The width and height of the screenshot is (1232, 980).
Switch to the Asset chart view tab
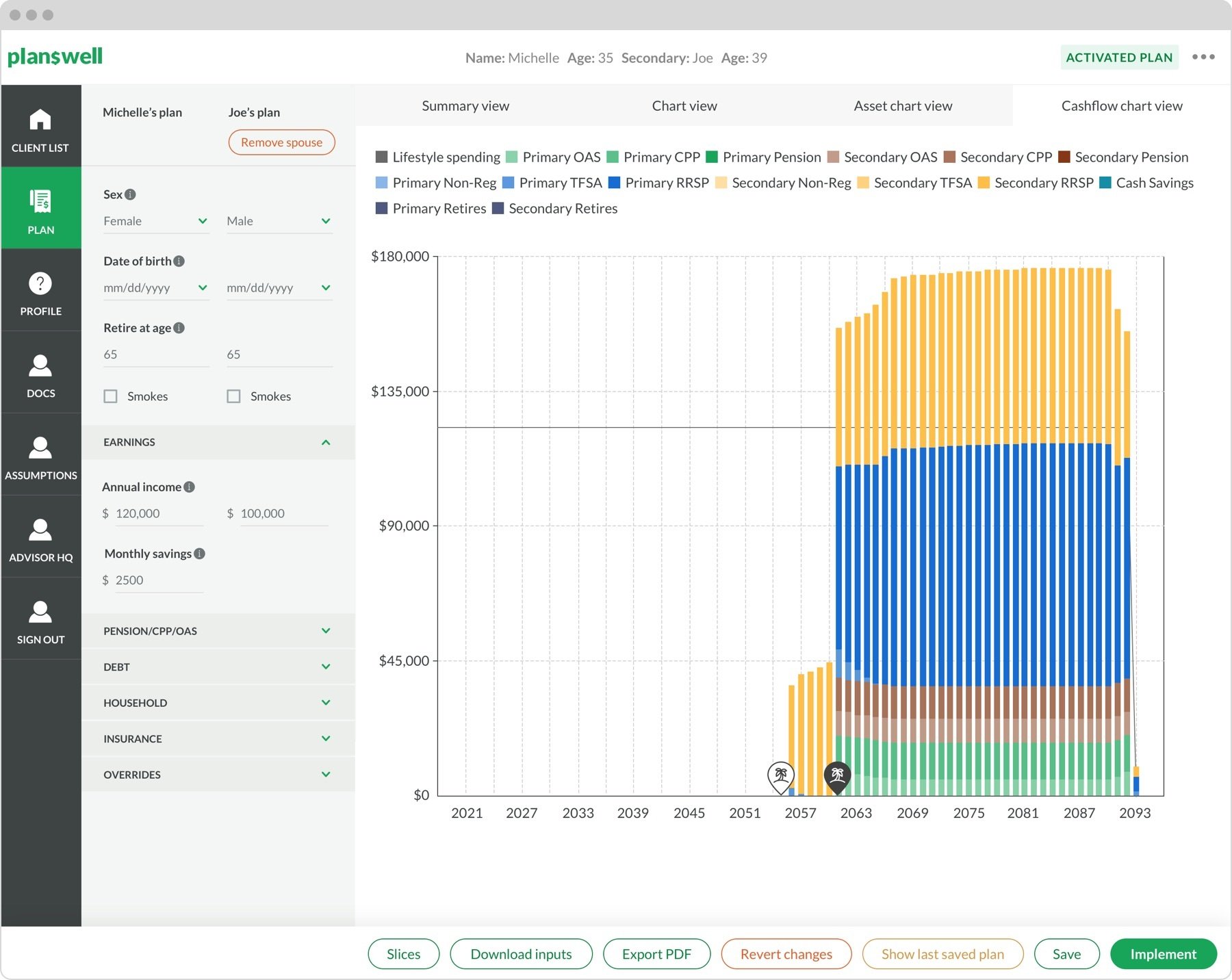pyautogui.click(x=903, y=106)
